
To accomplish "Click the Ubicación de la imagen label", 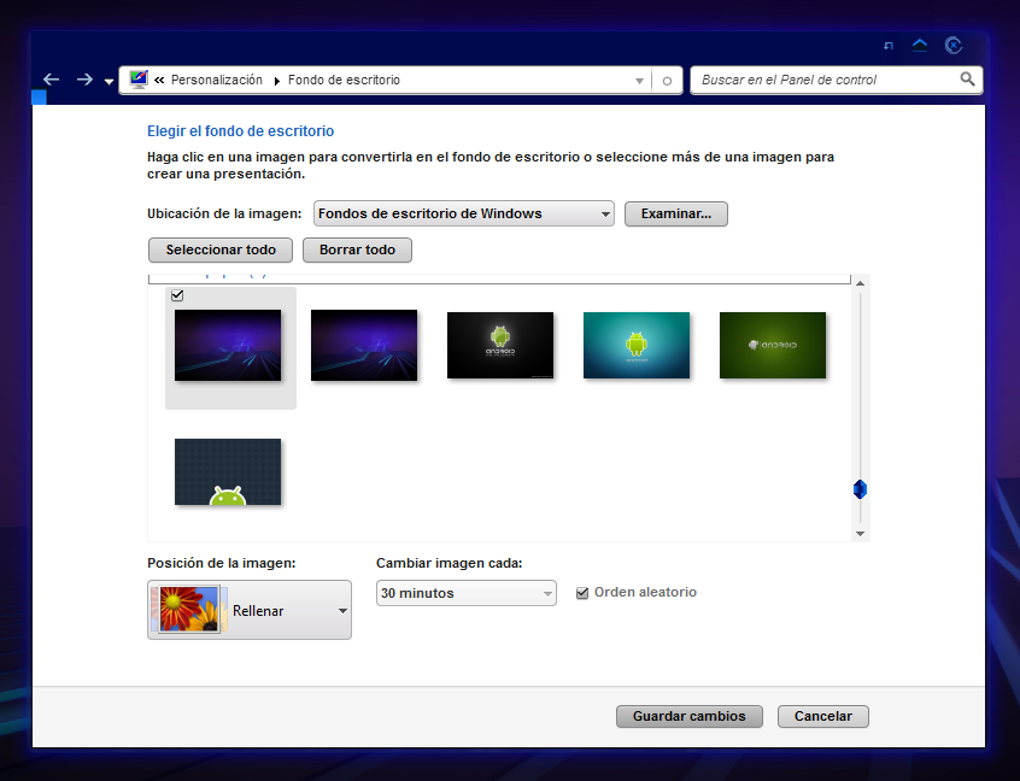I will [224, 213].
